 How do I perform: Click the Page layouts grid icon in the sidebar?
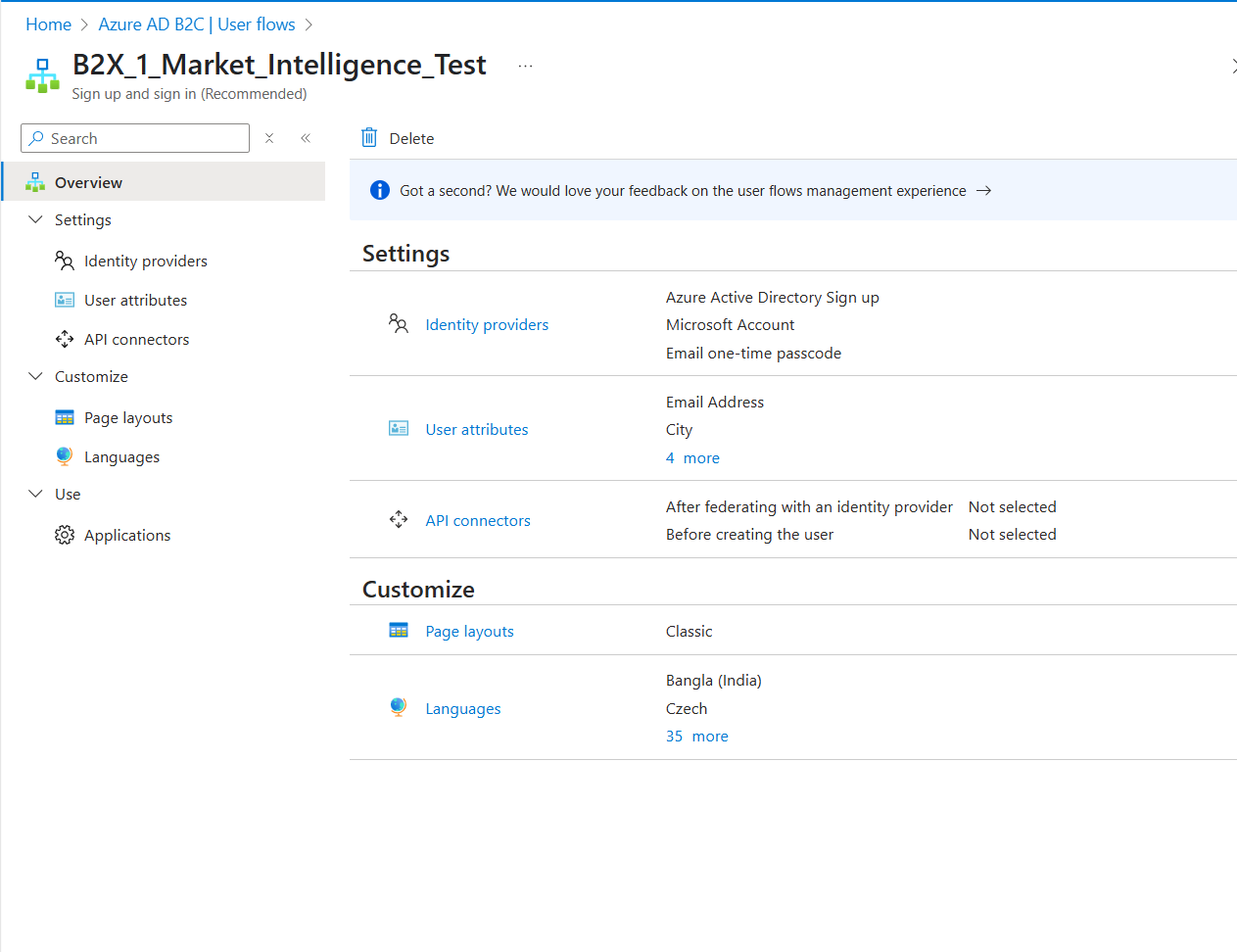tap(65, 417)
